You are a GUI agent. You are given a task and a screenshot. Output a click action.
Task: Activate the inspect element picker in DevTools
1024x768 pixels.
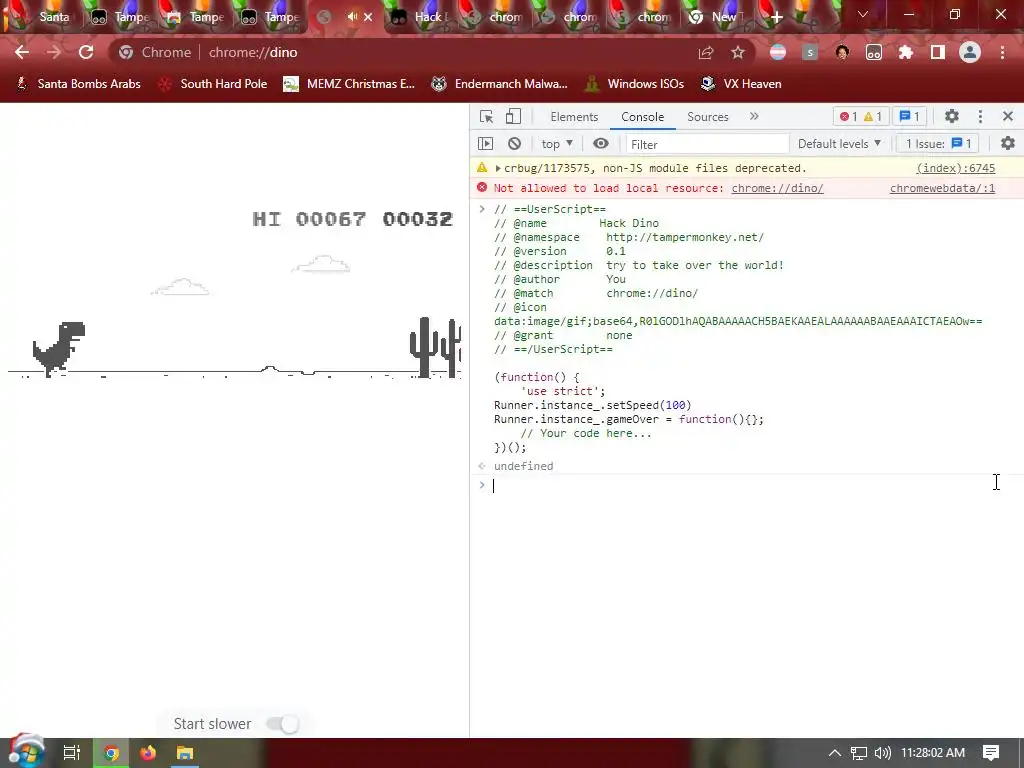coord(487,116)
